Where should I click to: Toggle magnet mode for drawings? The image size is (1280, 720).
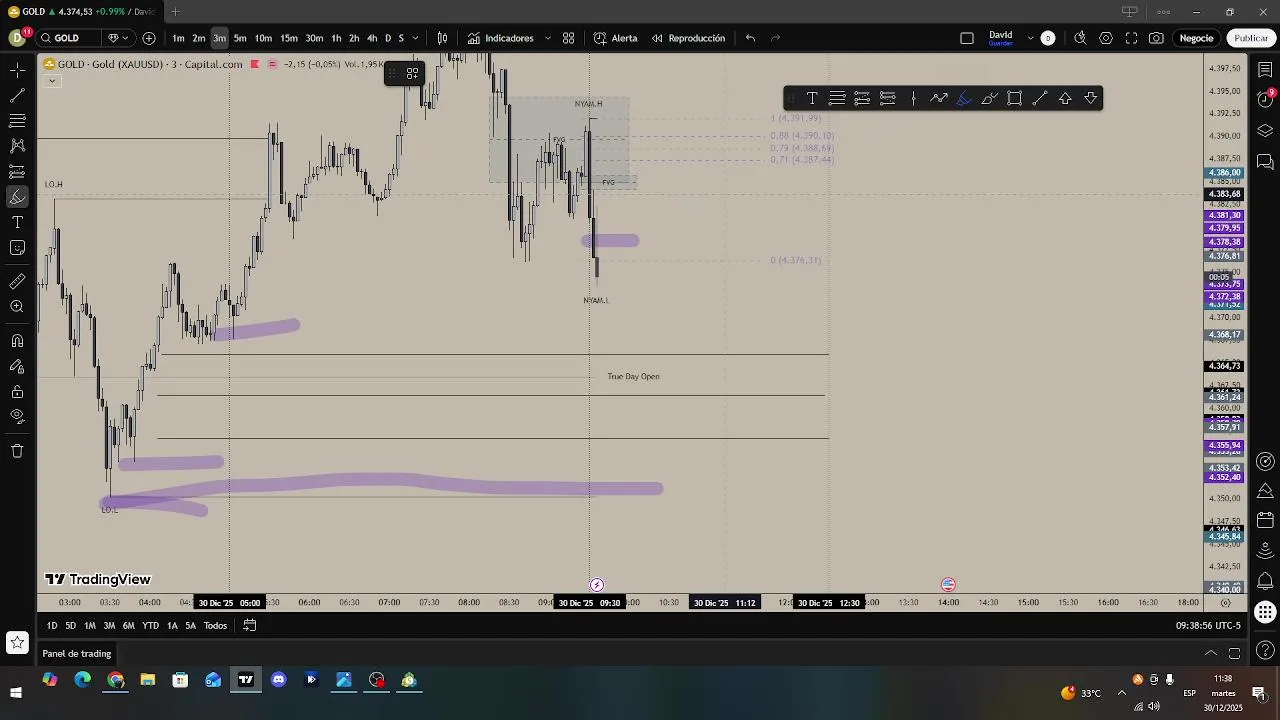[17, 341]
